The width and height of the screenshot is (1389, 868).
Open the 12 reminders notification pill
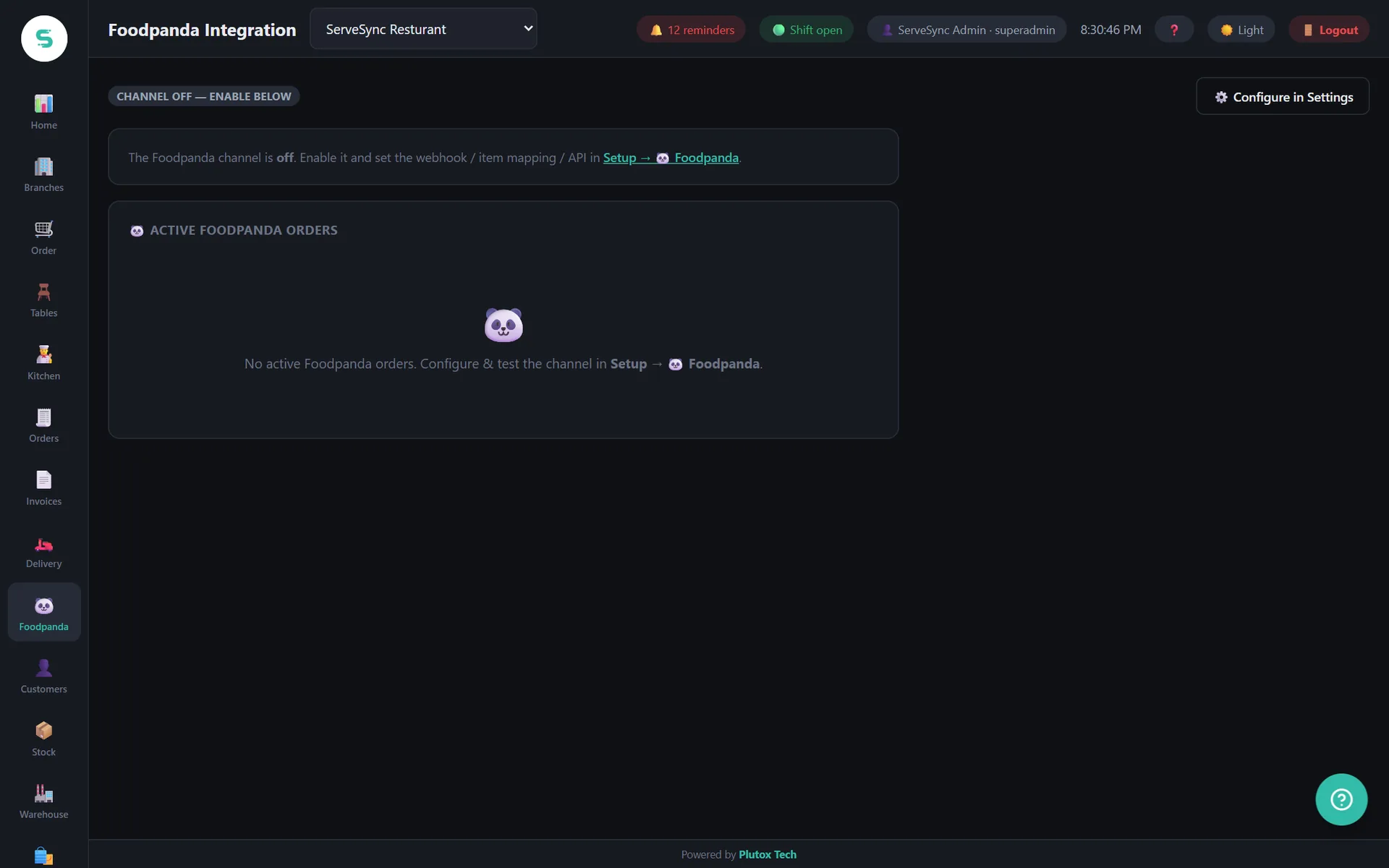click(691, 30)
